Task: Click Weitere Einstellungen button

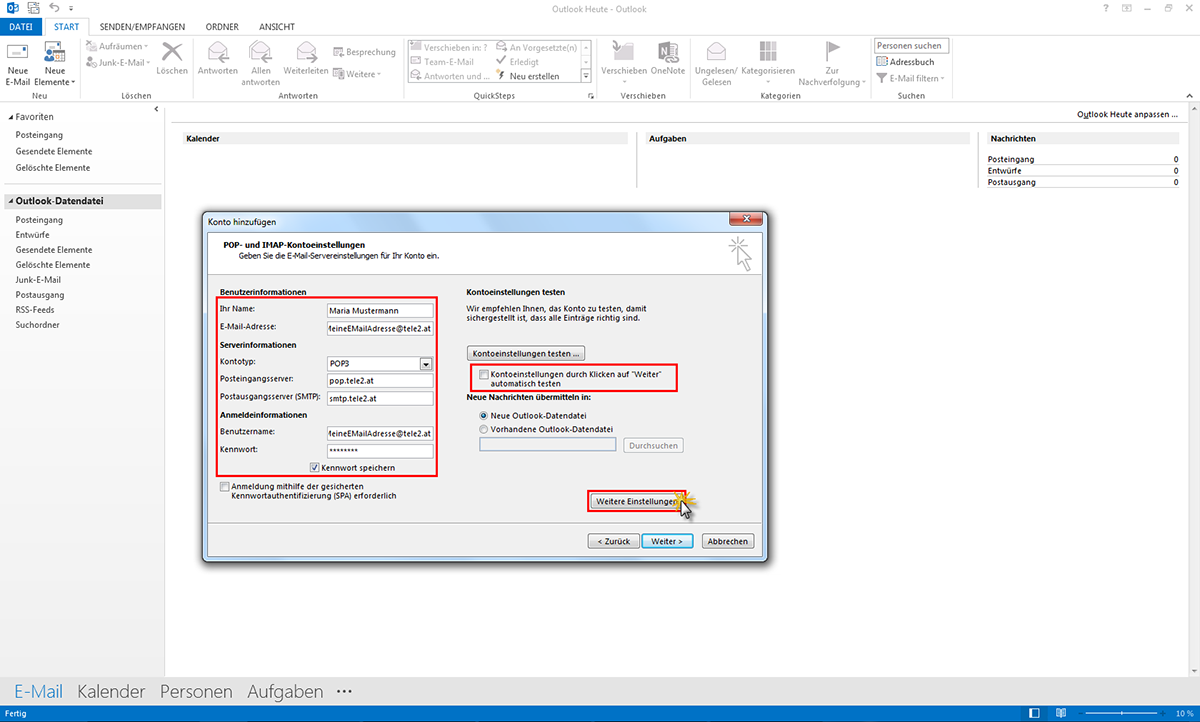Action: tap(639, 501)
